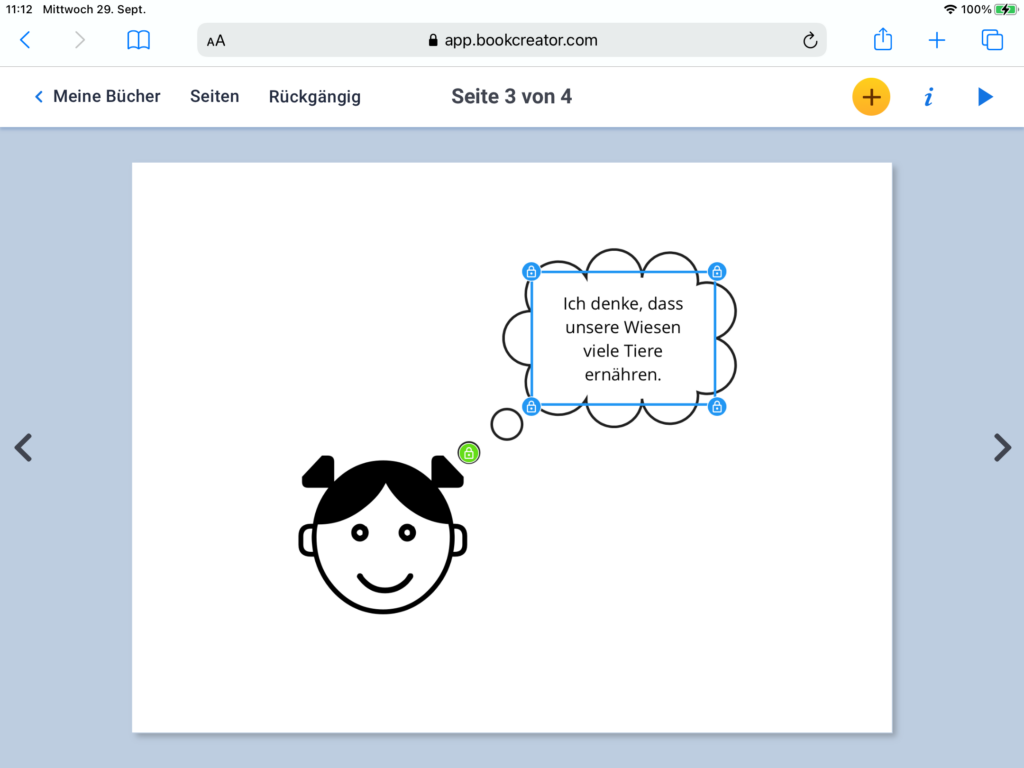Tap the green lock handle near girl

[x=469, y=453]
